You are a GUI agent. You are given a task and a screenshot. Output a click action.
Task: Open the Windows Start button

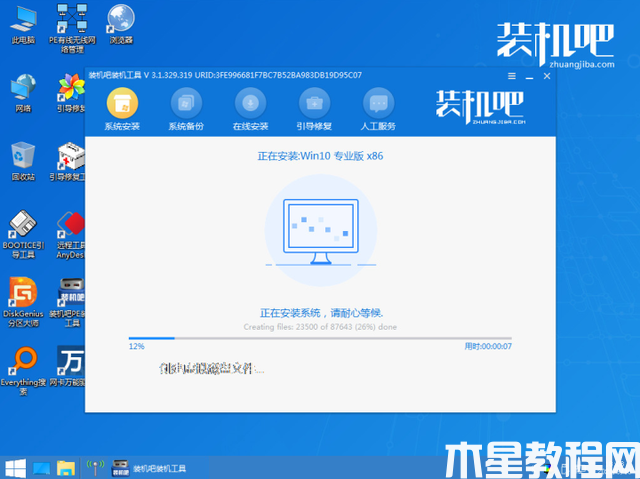(16, 468)
